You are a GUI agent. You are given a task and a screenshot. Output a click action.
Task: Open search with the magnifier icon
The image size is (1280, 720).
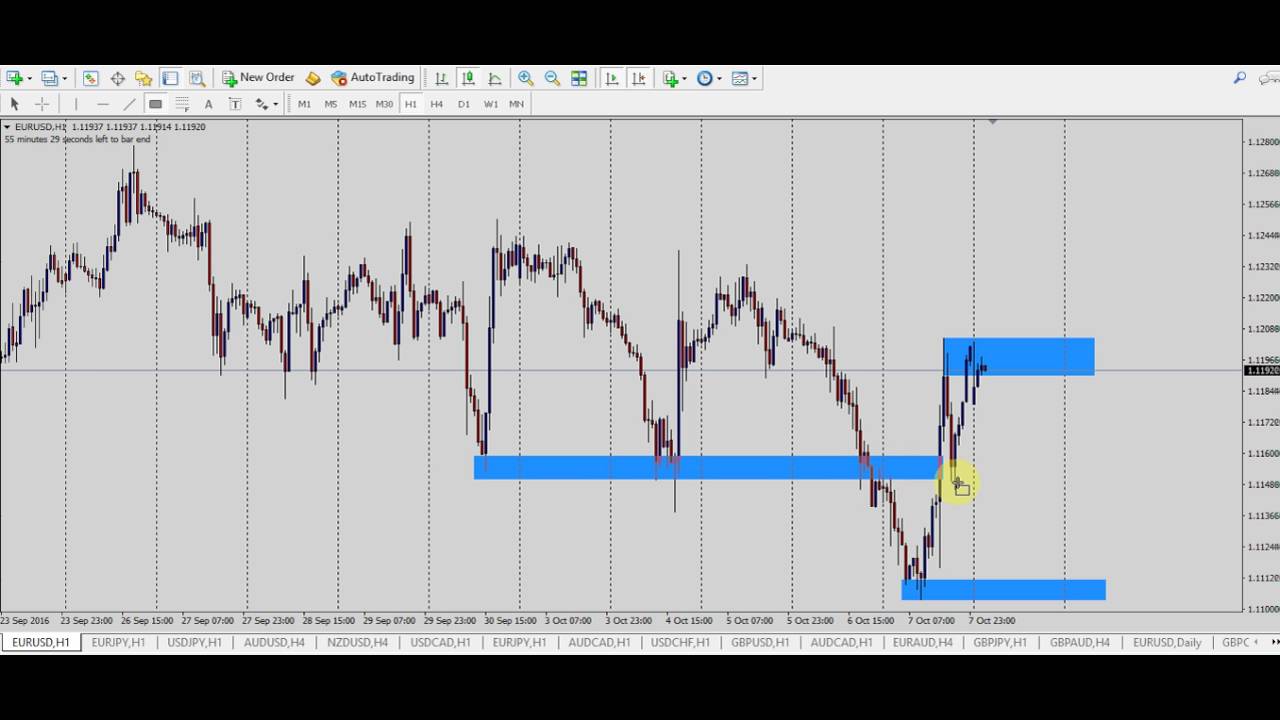tap(1240, 78)
